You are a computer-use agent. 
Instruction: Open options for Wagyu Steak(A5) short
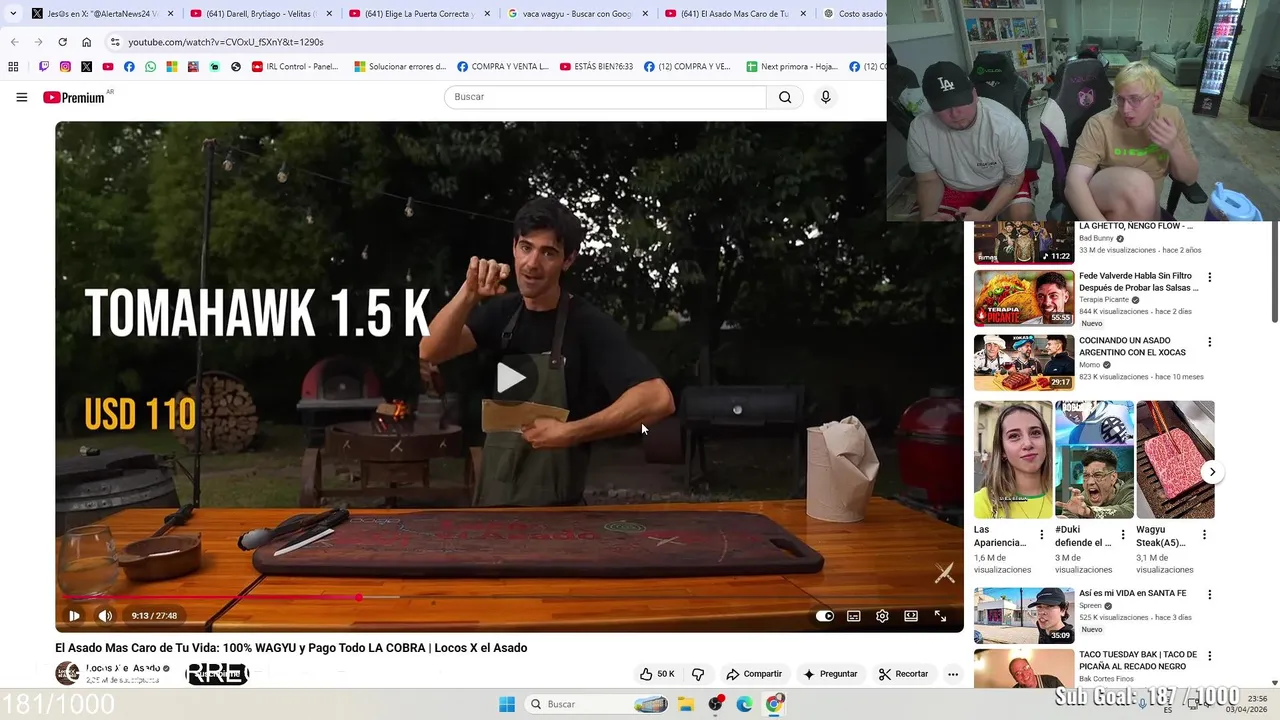point(1203,535)
